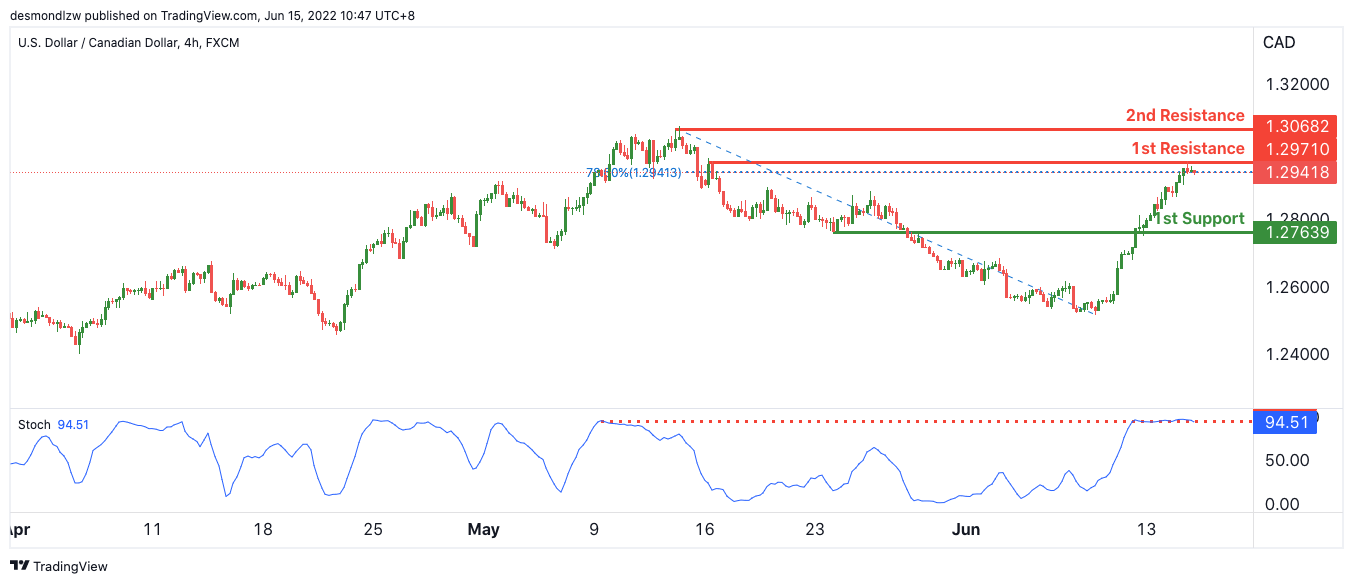Click the 25 date label on time axis
This screenshot has width=1353, height=583.
tap(373, 529)
